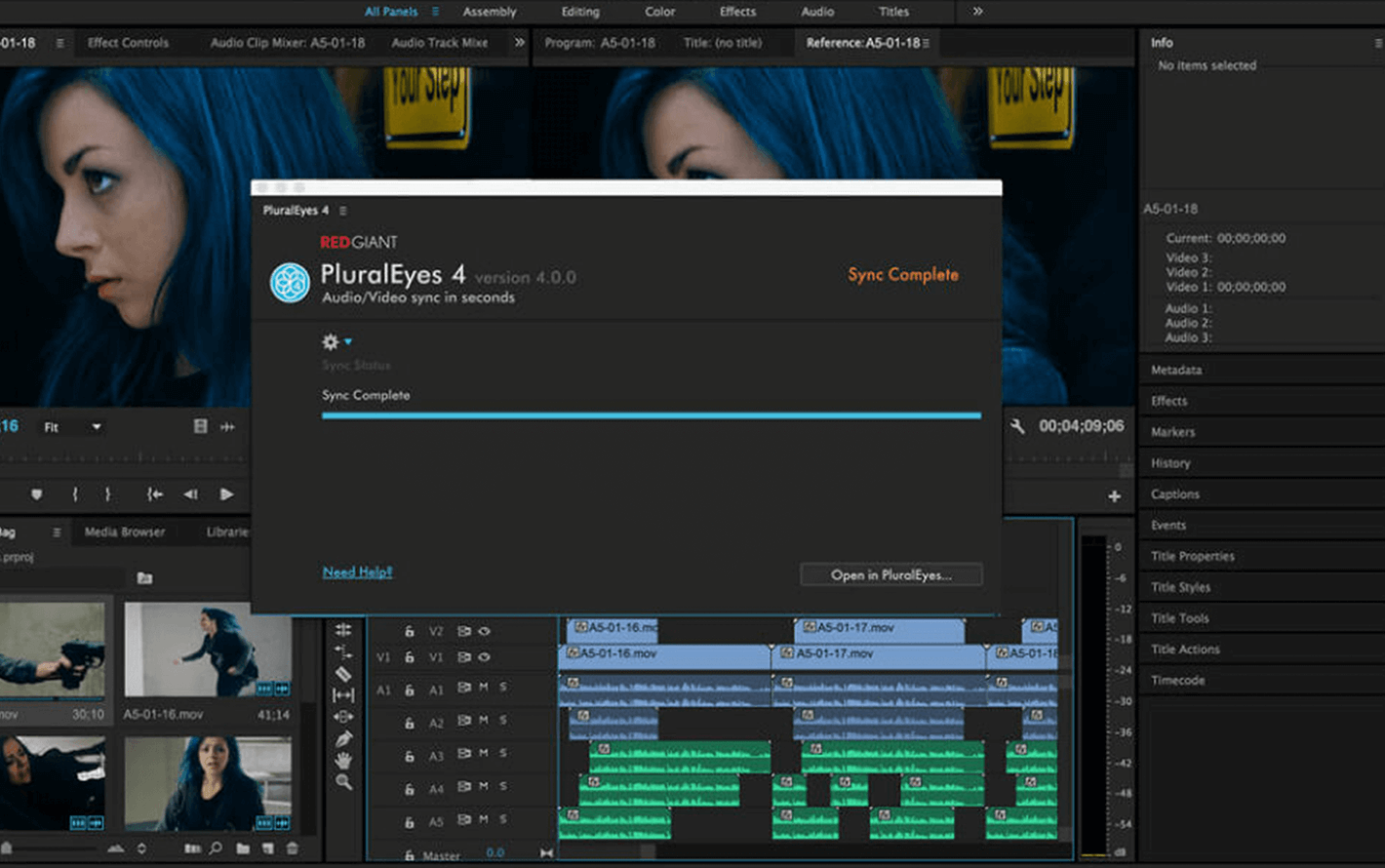Image resolution: width=1385 pixels, height=868 pixels.
Task: Toggle V2 track visibility eye
Action: [x=484, y=631]
